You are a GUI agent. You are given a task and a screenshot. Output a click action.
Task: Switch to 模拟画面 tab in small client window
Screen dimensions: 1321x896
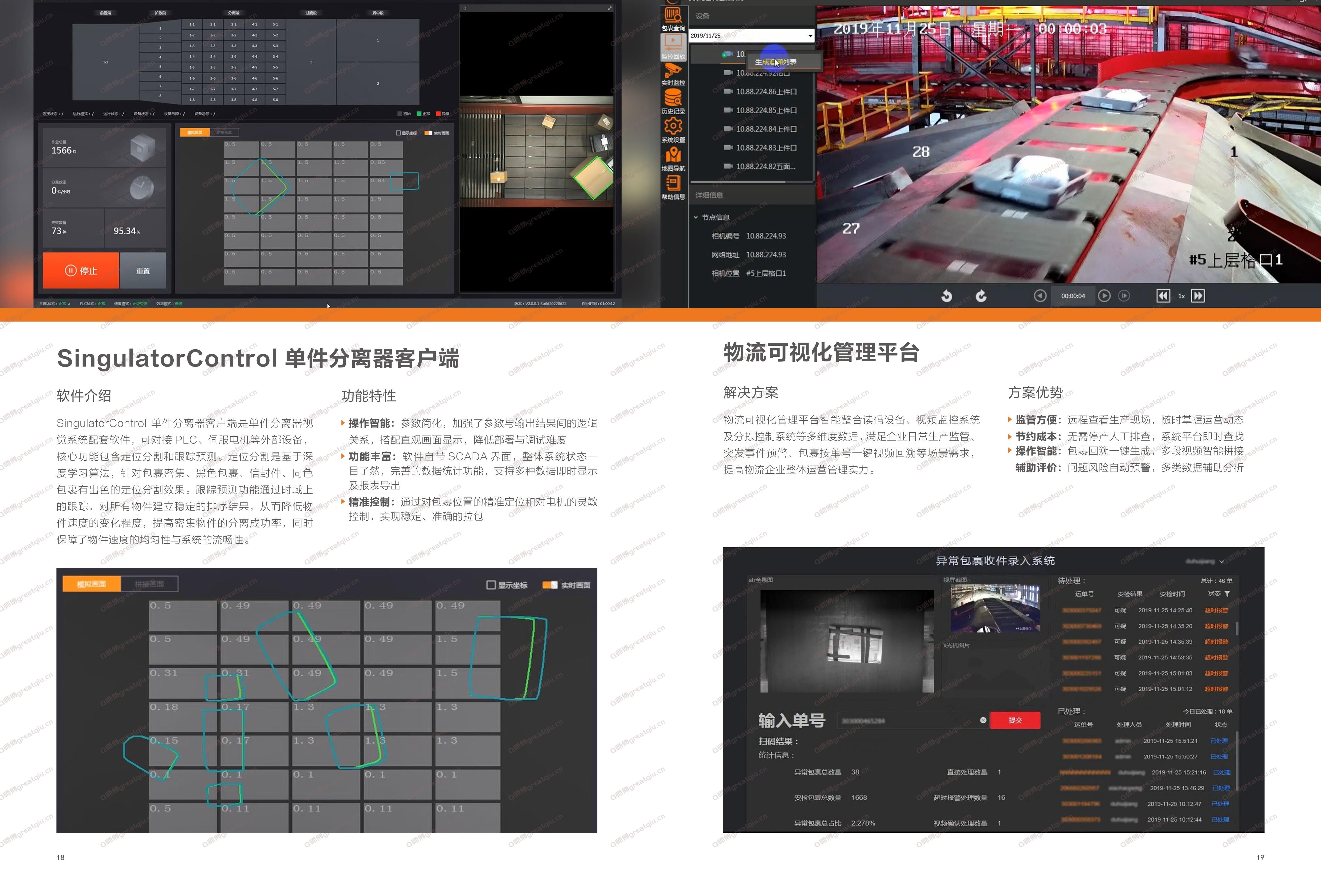(194, 132)
